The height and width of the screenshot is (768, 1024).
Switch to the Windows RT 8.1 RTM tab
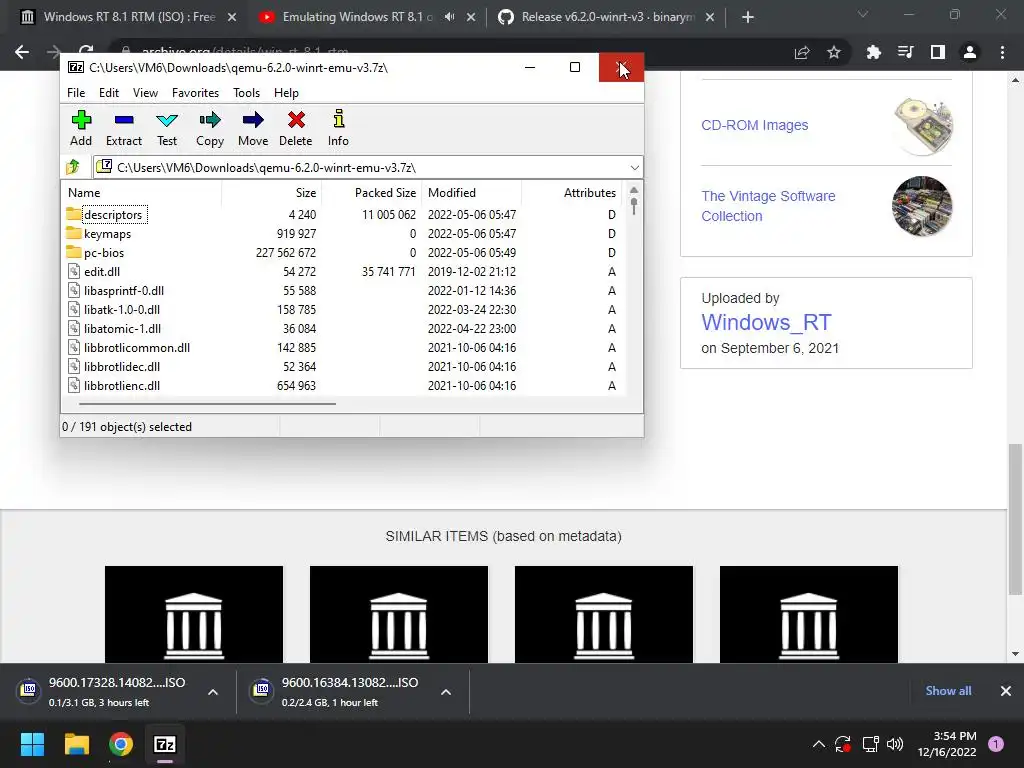[x=129, y=17]
